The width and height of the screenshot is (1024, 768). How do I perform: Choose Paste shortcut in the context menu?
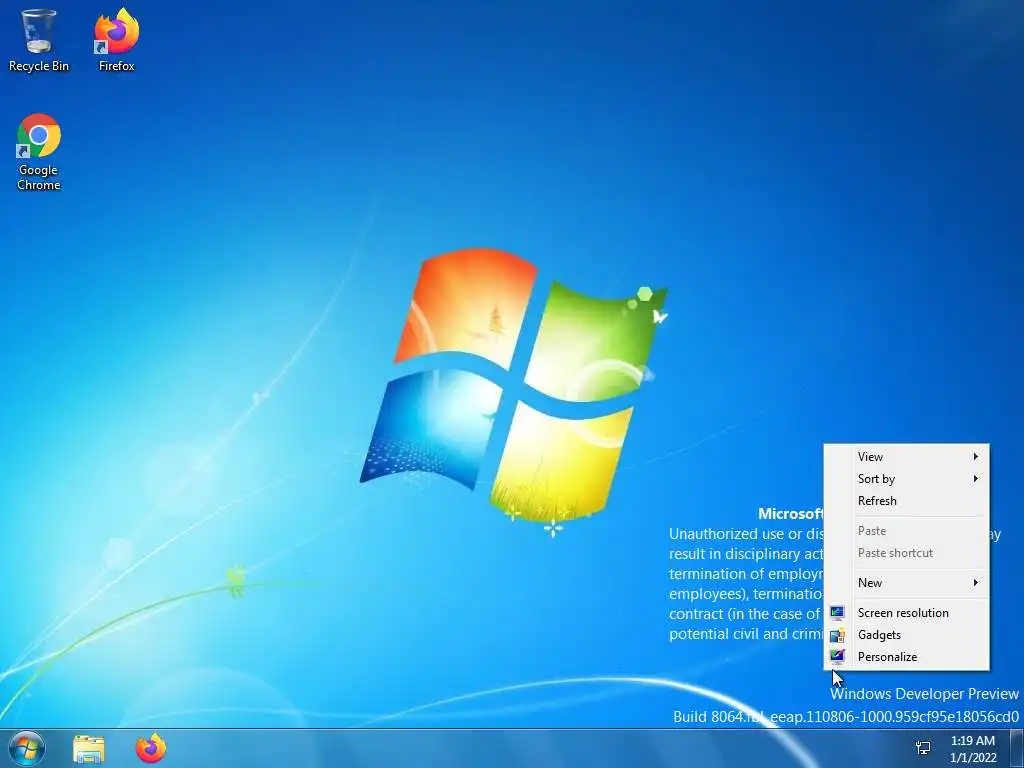pos(906,552)
